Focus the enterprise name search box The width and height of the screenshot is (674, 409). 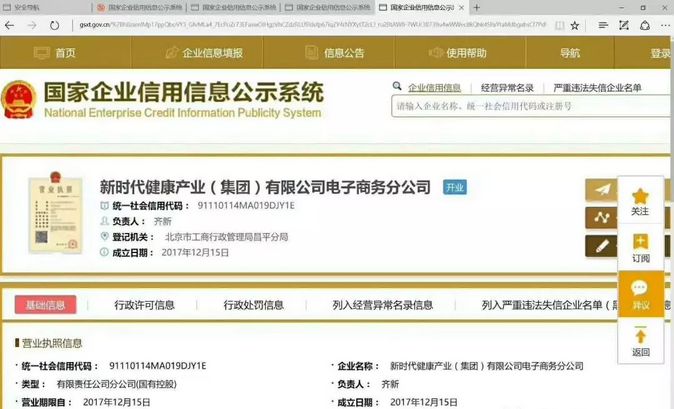531,106
